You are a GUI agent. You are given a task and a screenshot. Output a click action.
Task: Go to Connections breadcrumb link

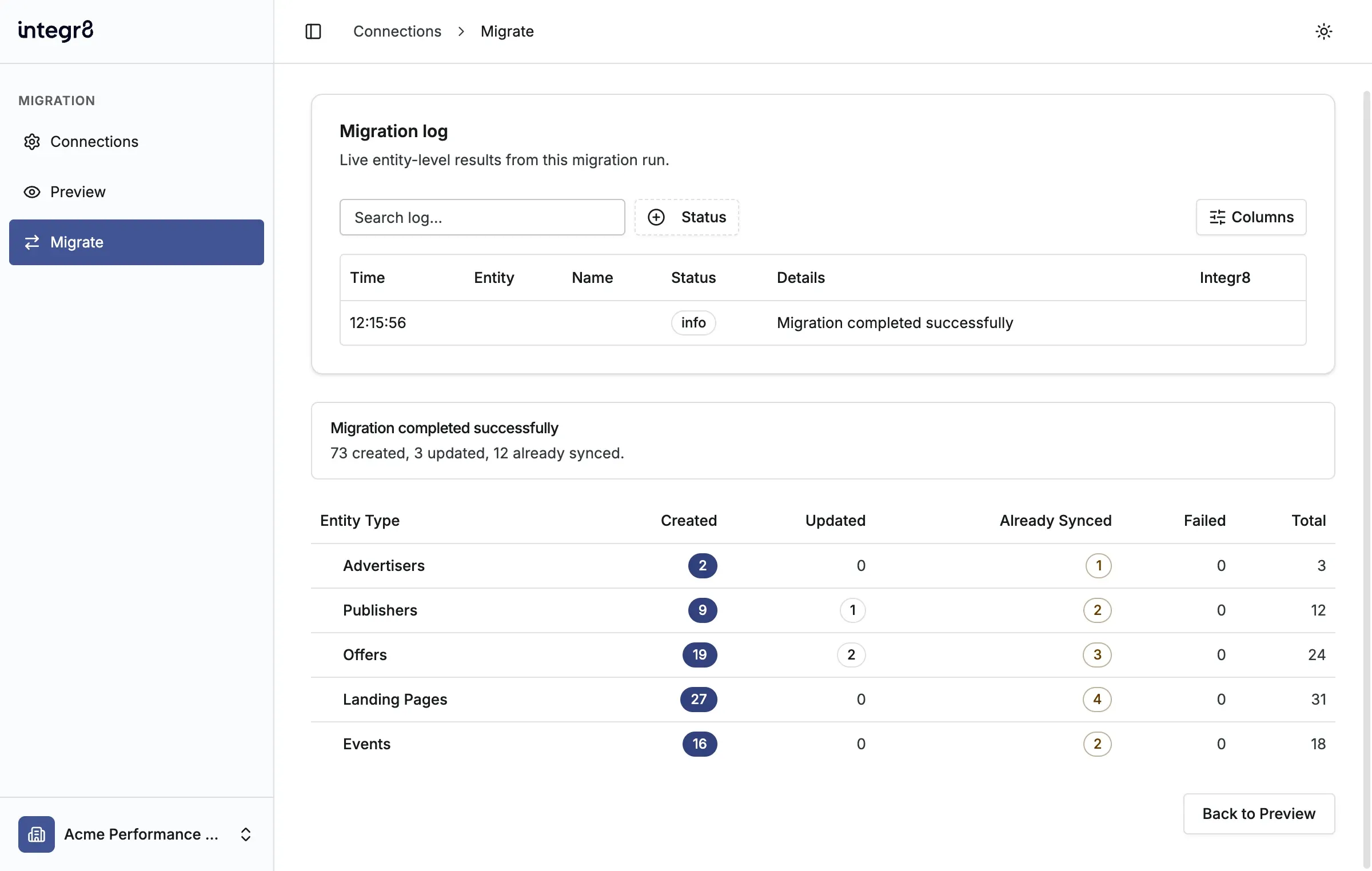[x=397, y=31]
